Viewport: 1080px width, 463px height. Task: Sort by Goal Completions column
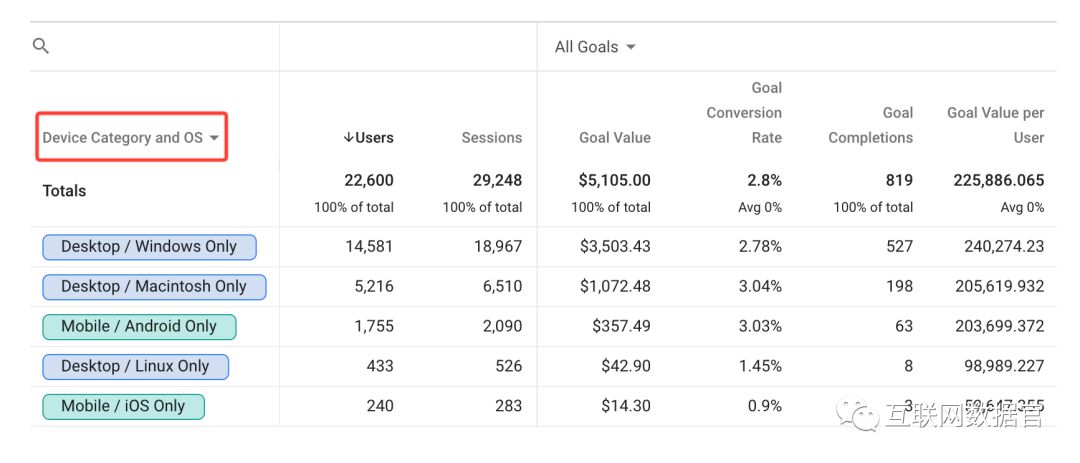click(870, 126)
